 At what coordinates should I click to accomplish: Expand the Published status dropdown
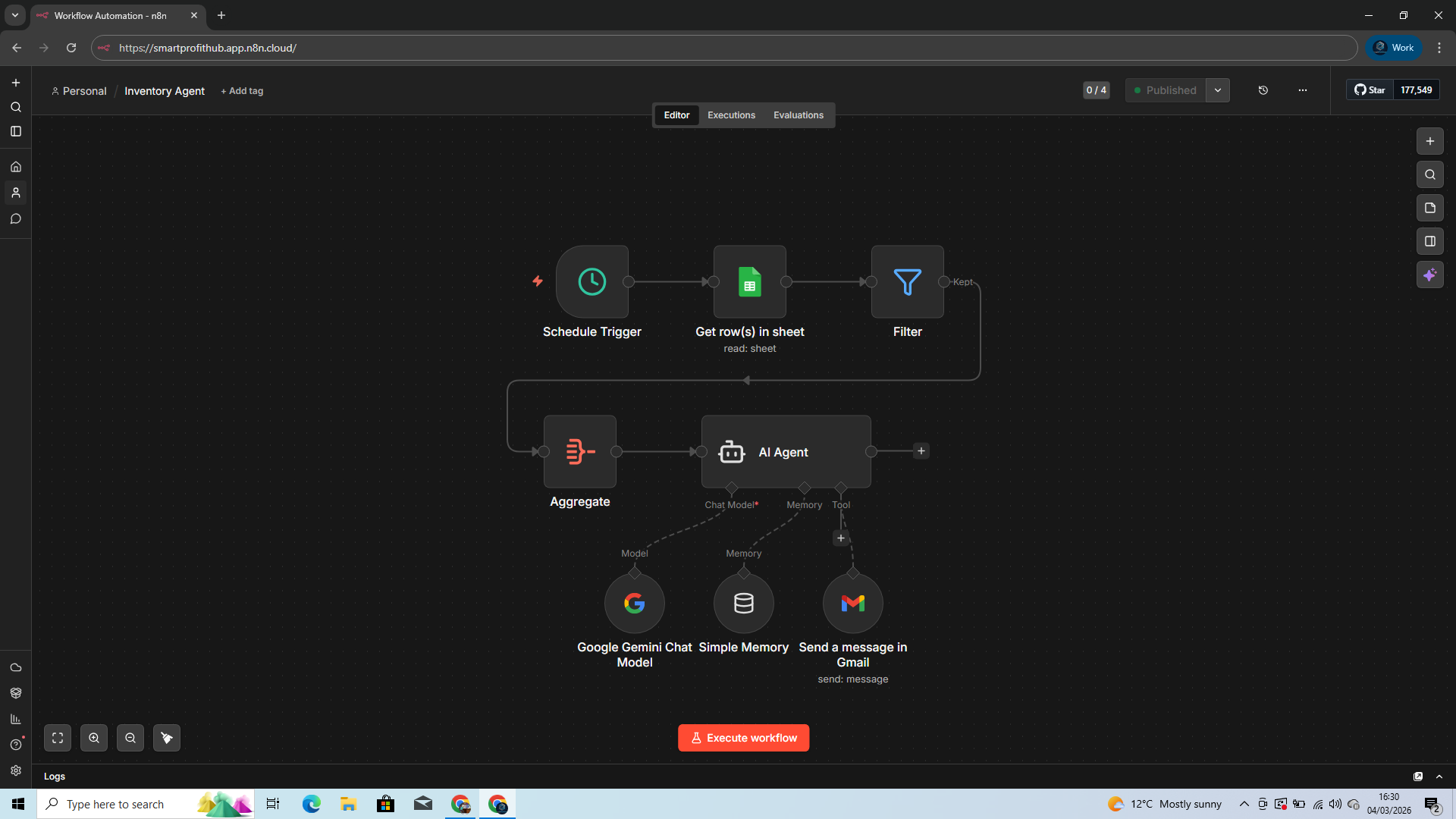tap(1218, 90)
